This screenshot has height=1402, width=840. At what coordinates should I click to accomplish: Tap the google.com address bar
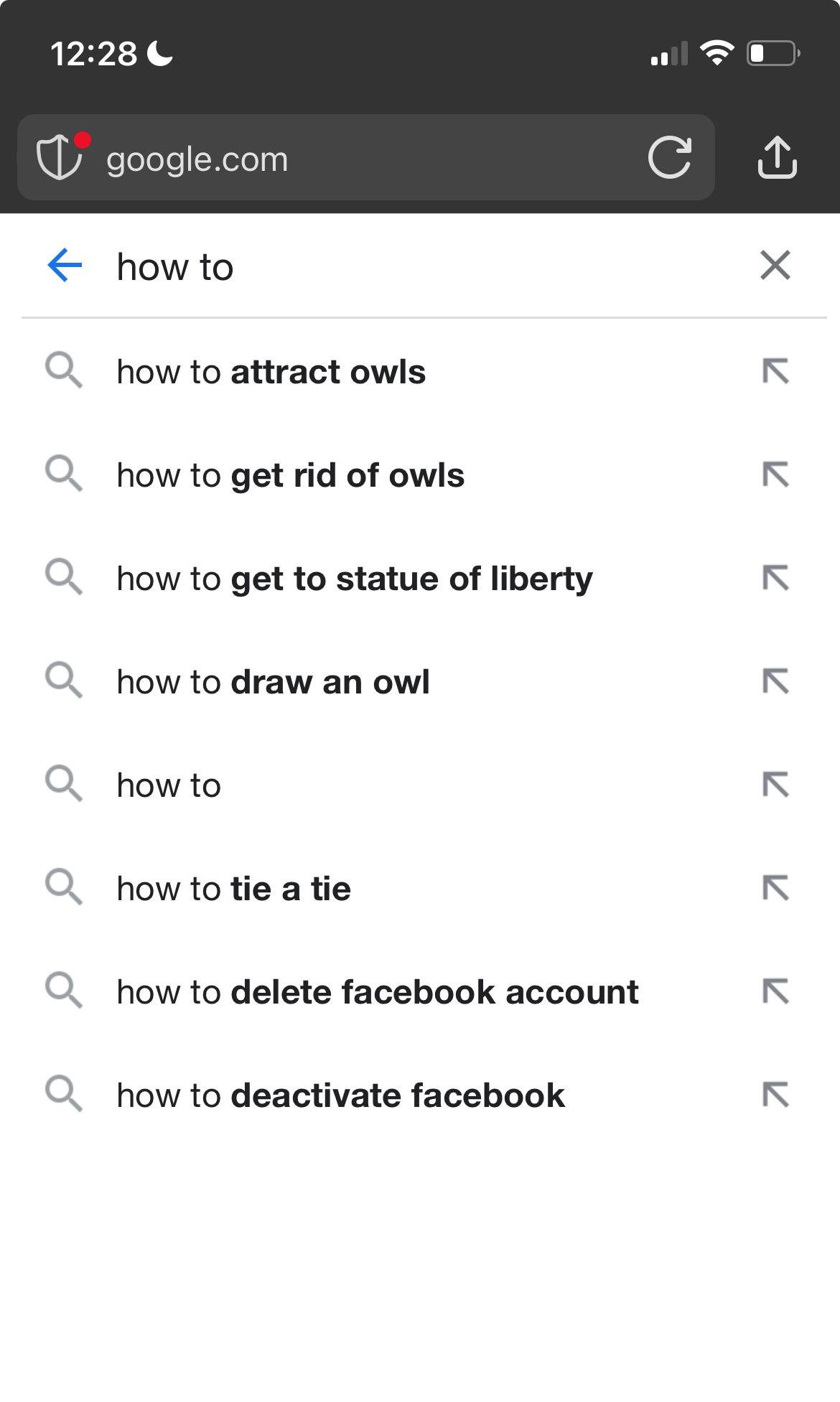(366, 157)
